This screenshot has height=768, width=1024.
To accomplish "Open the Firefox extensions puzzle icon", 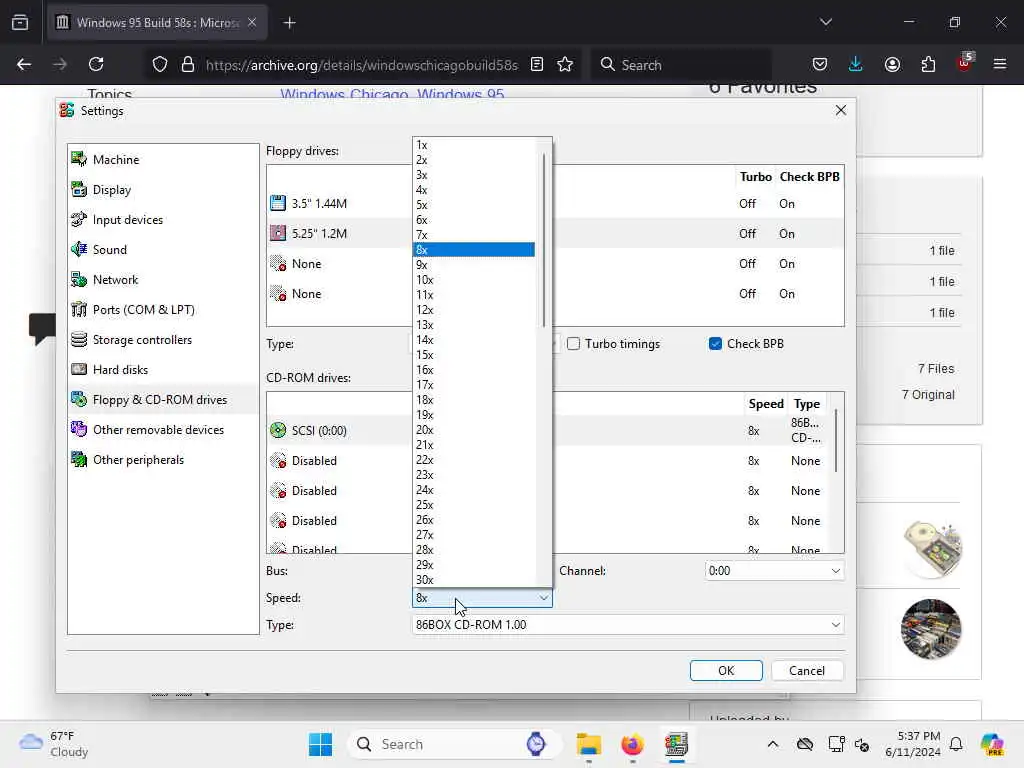I will pyautogui.click(x=928, y=64).
